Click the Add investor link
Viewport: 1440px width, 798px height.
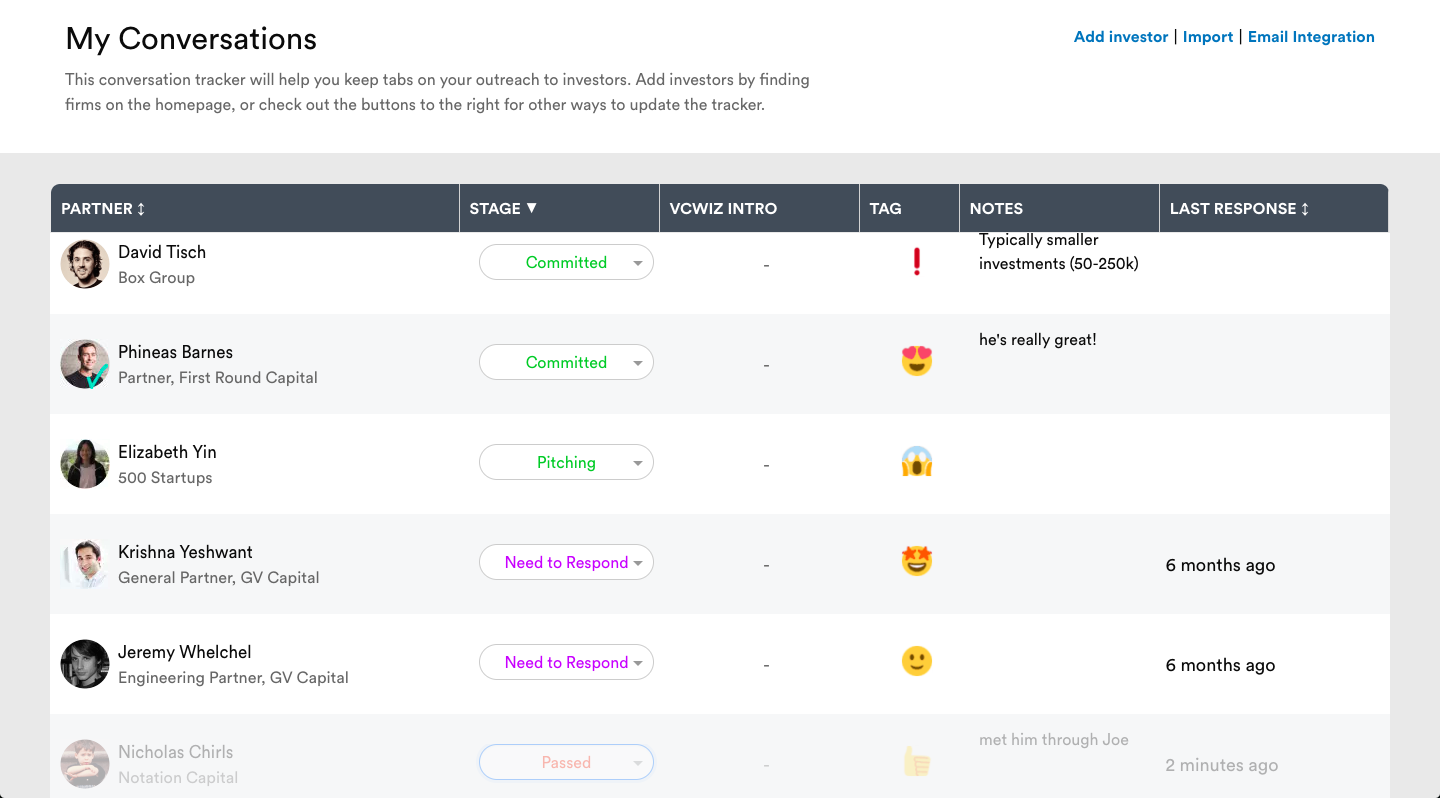pos(1121,37)
